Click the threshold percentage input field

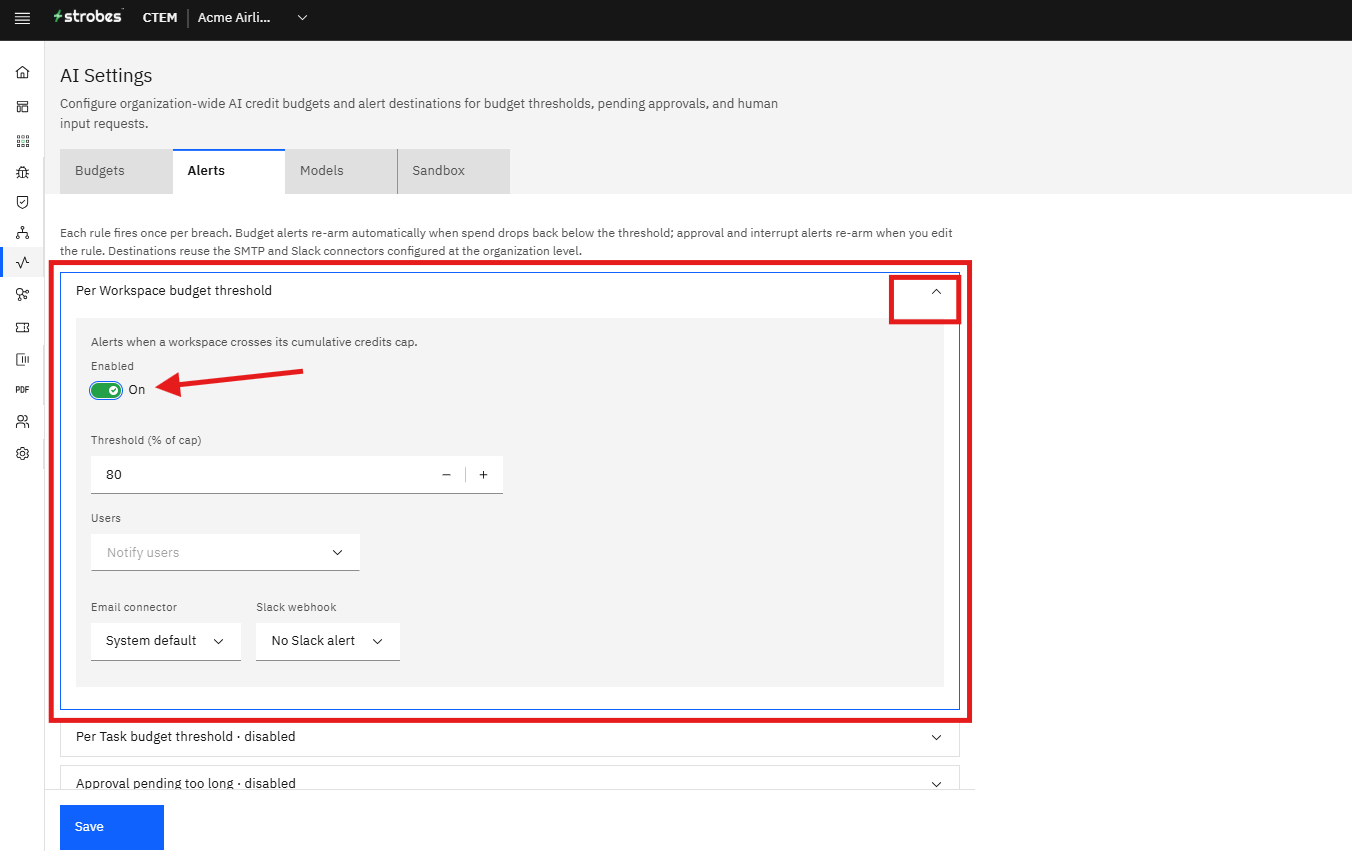pos(260,475)
